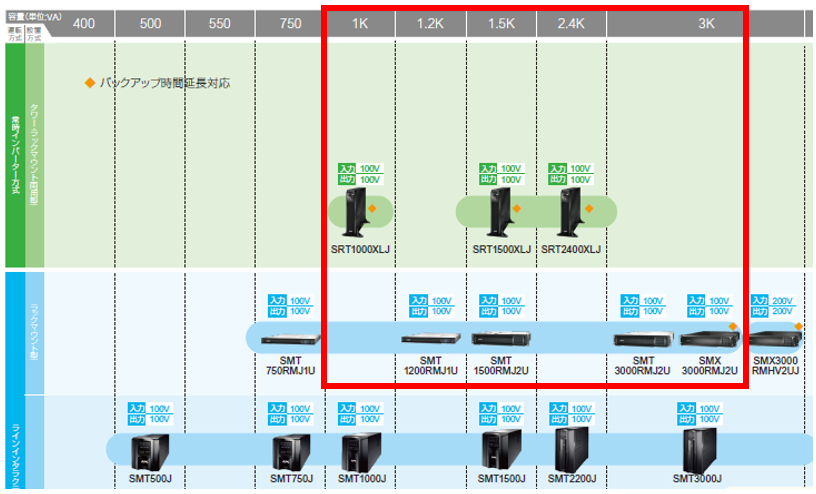
Task: Click the SMT500J UPS image
Action: (x=150, y=452)
